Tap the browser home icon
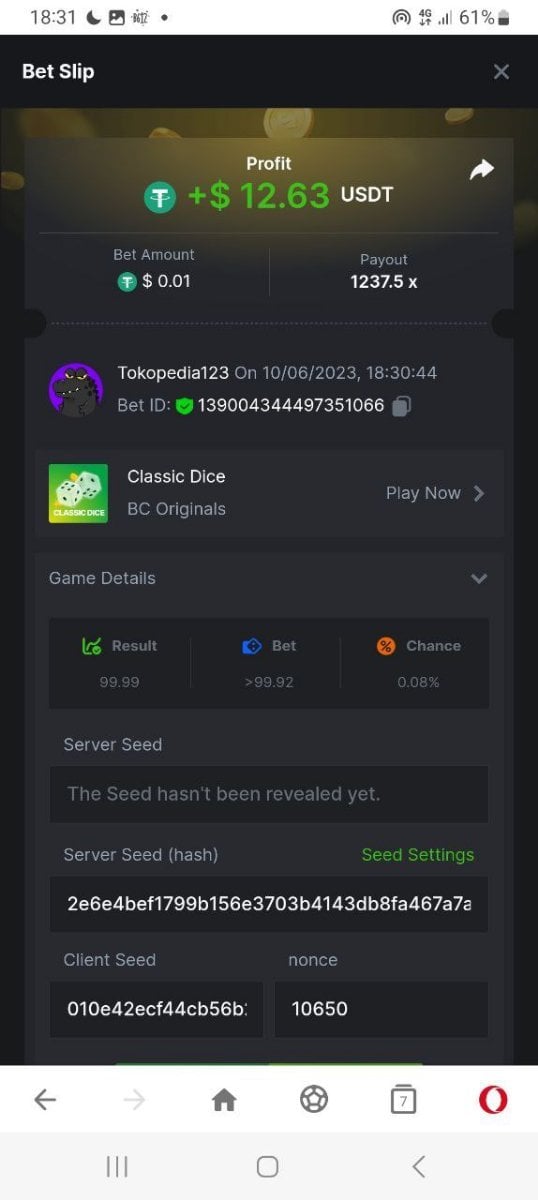Screen dimensions: 538x1200 pyautogui.click(x=224, y=1100)
